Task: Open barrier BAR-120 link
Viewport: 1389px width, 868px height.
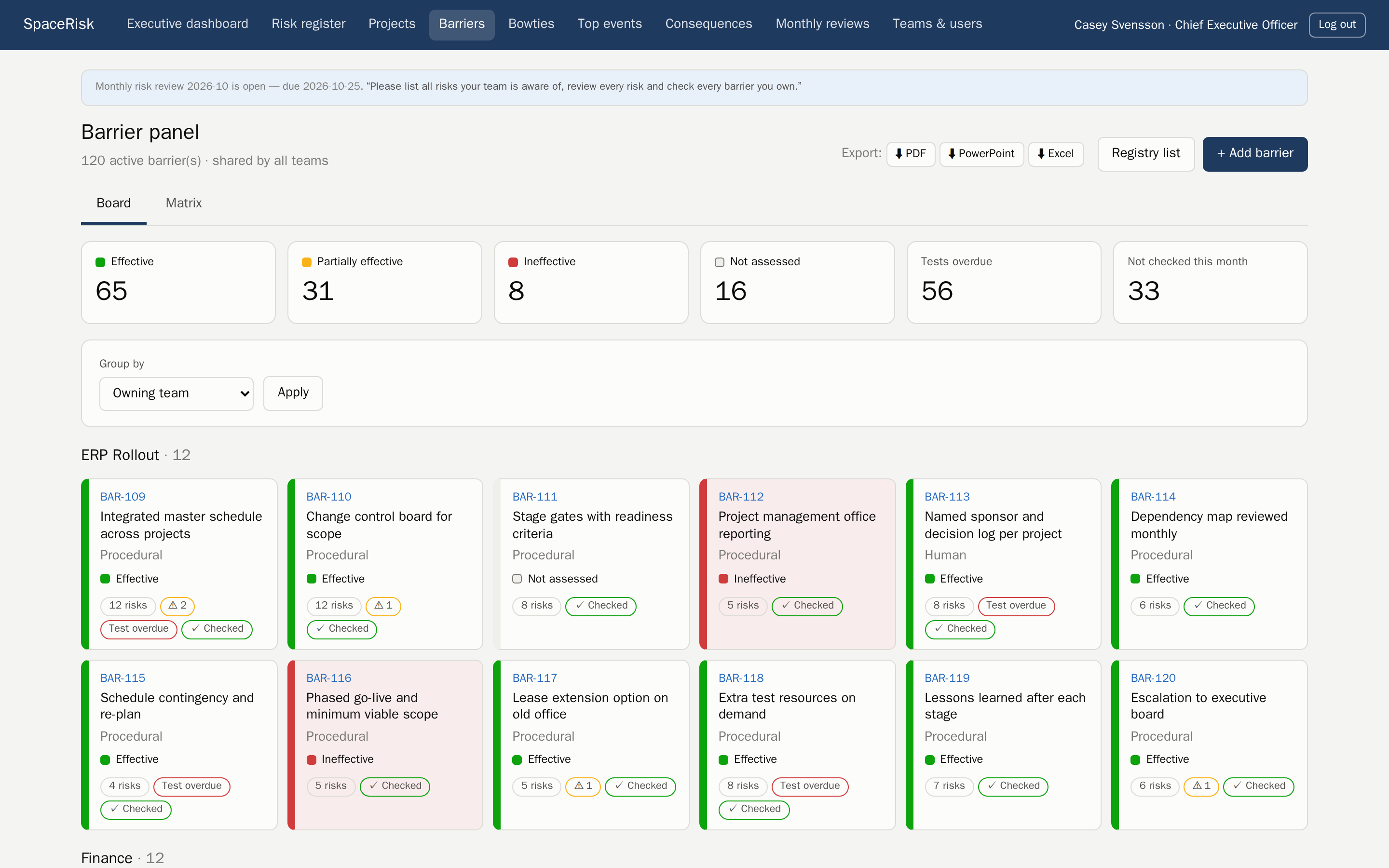Action: click(x=1153, y=678)
